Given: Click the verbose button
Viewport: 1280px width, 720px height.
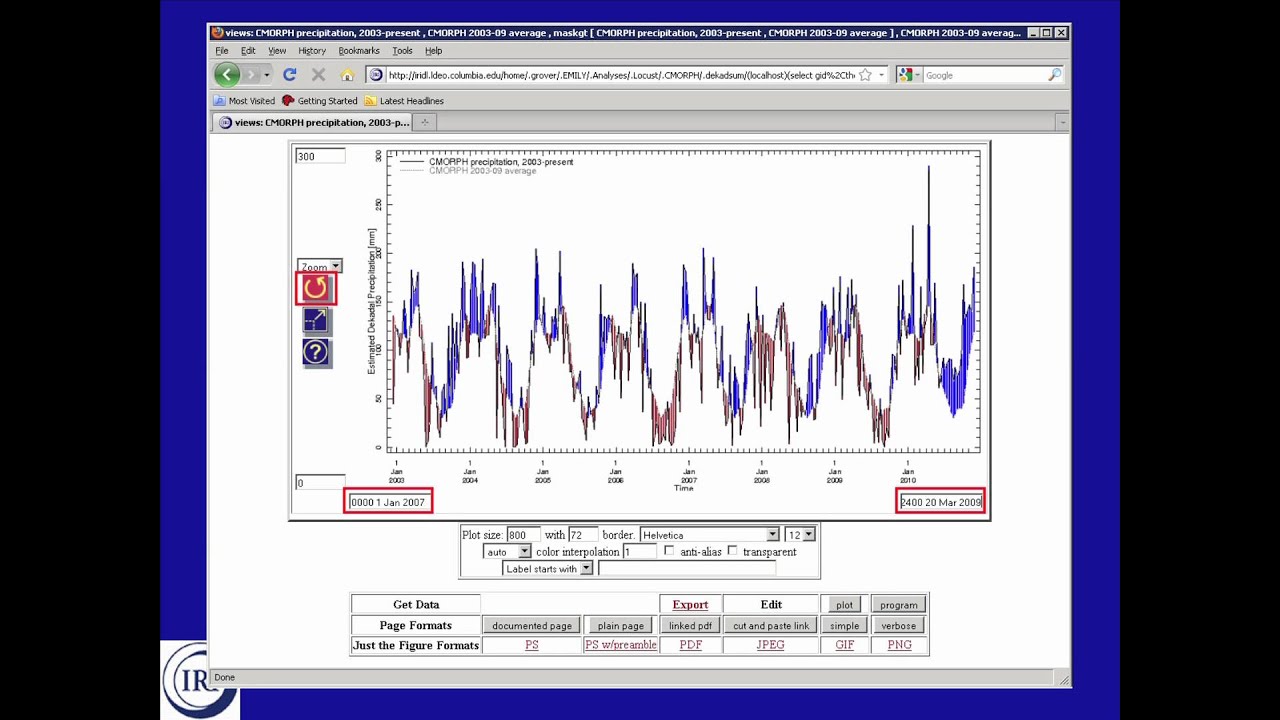Looking at the screenshot, I should 899,626.
